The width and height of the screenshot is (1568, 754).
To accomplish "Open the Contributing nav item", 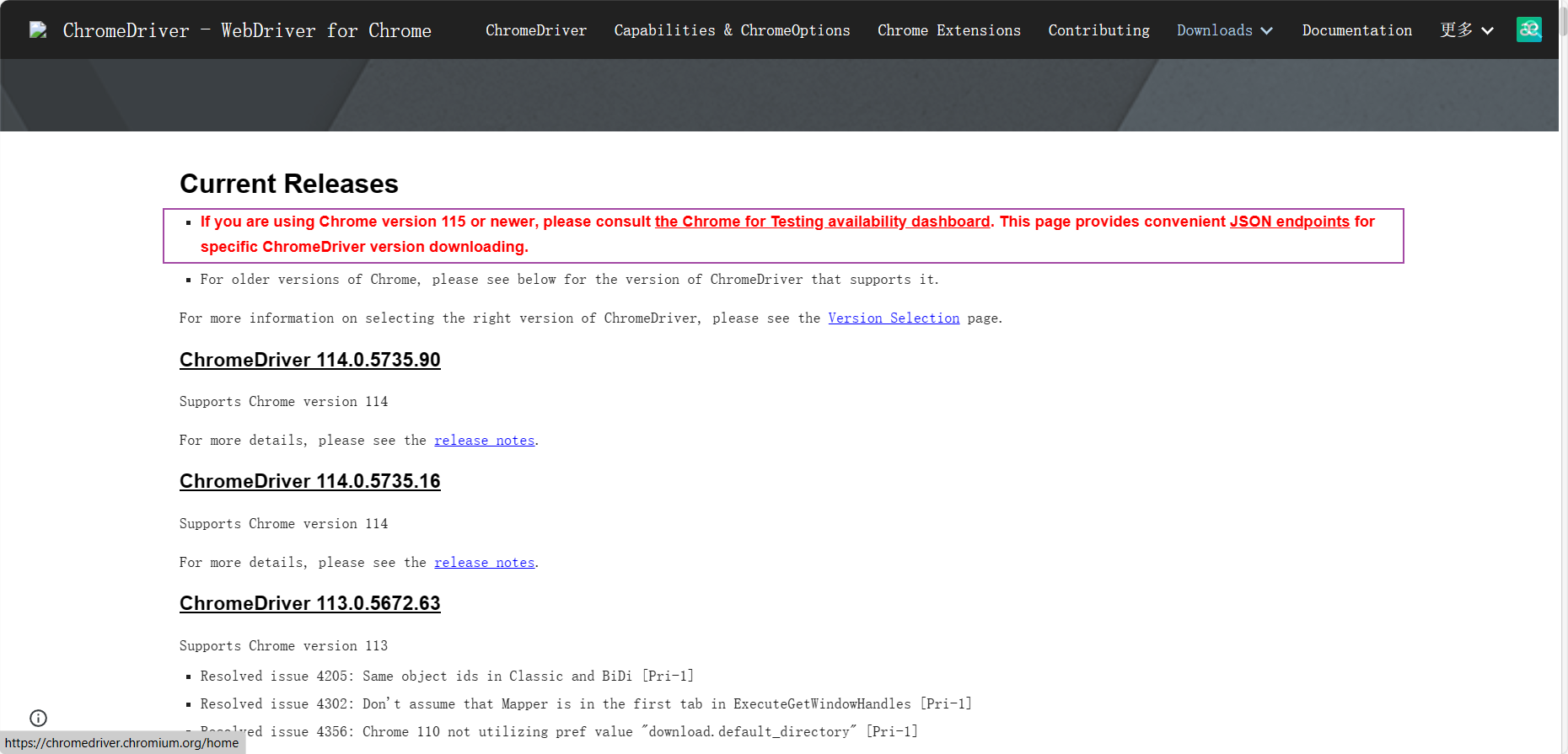I will coord(1098,30).
